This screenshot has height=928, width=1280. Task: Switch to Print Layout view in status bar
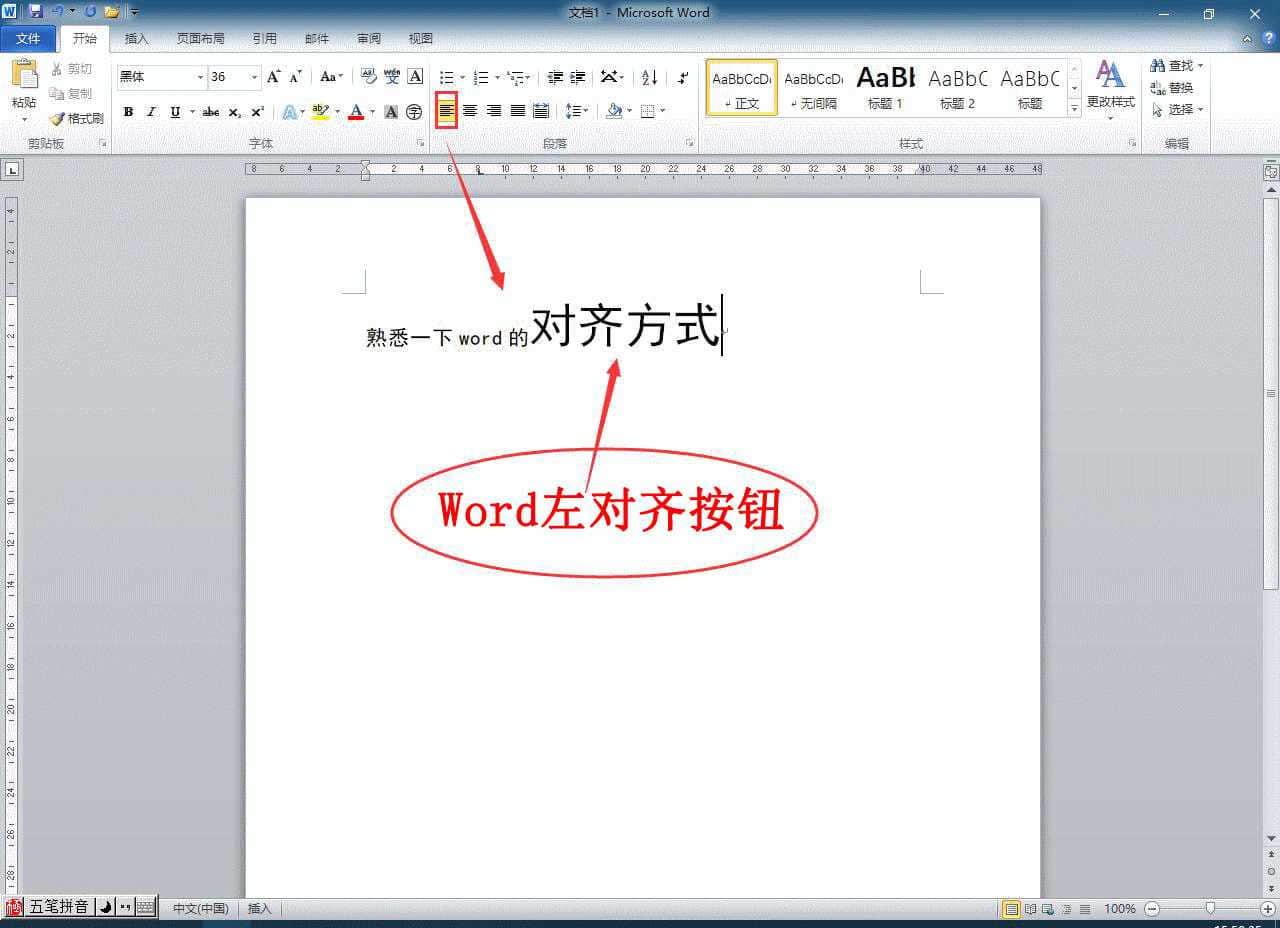click(x=1011, y=909)
